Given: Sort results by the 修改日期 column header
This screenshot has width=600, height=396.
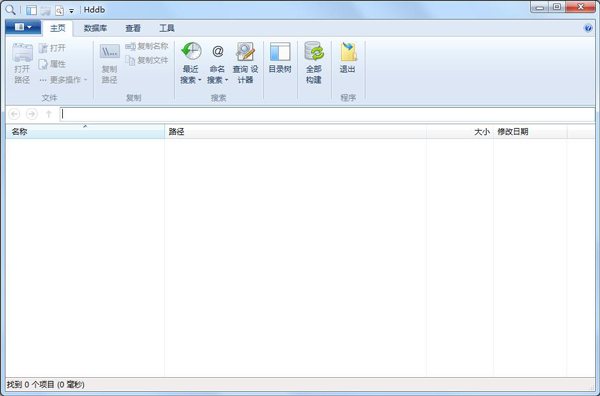Looking at the screenshot, I should point(530,132).
